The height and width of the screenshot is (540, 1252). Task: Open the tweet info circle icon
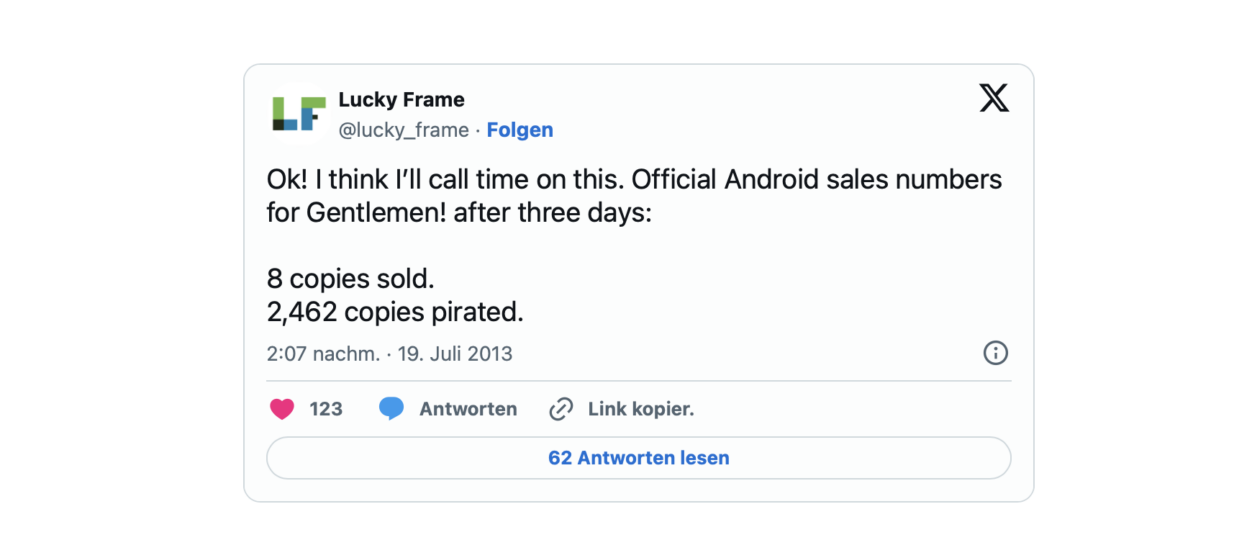(x=995, y=353)
